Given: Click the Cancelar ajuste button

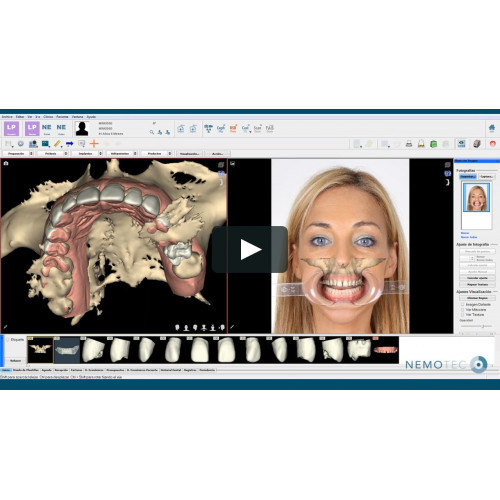Looking at the screenshot, I should pyautogui.click(x=478, y=278).
